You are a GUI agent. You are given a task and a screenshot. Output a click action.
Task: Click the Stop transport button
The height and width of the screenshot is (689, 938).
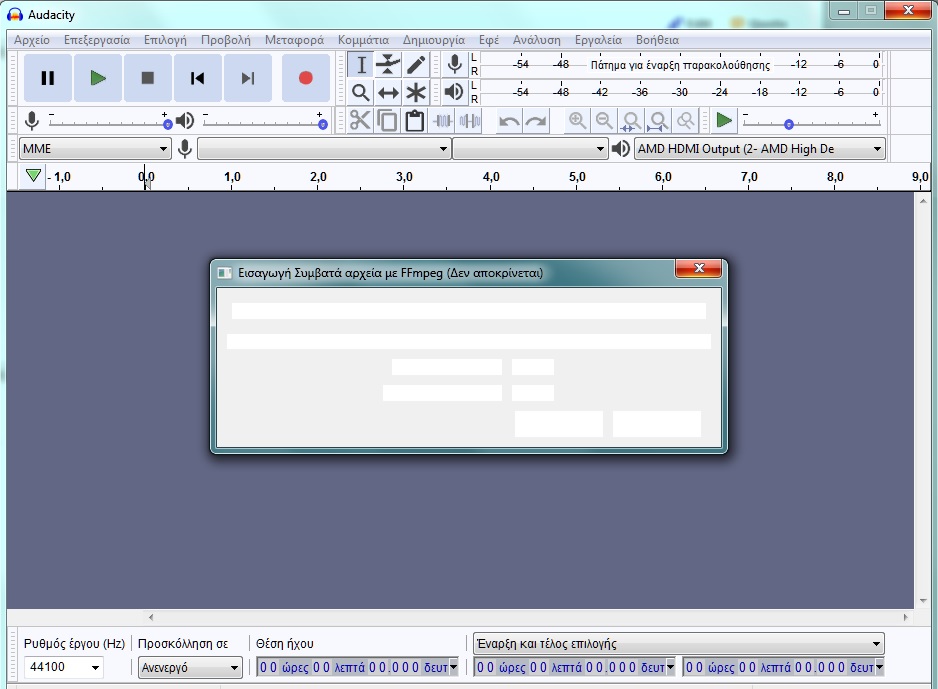pos(148,78)
